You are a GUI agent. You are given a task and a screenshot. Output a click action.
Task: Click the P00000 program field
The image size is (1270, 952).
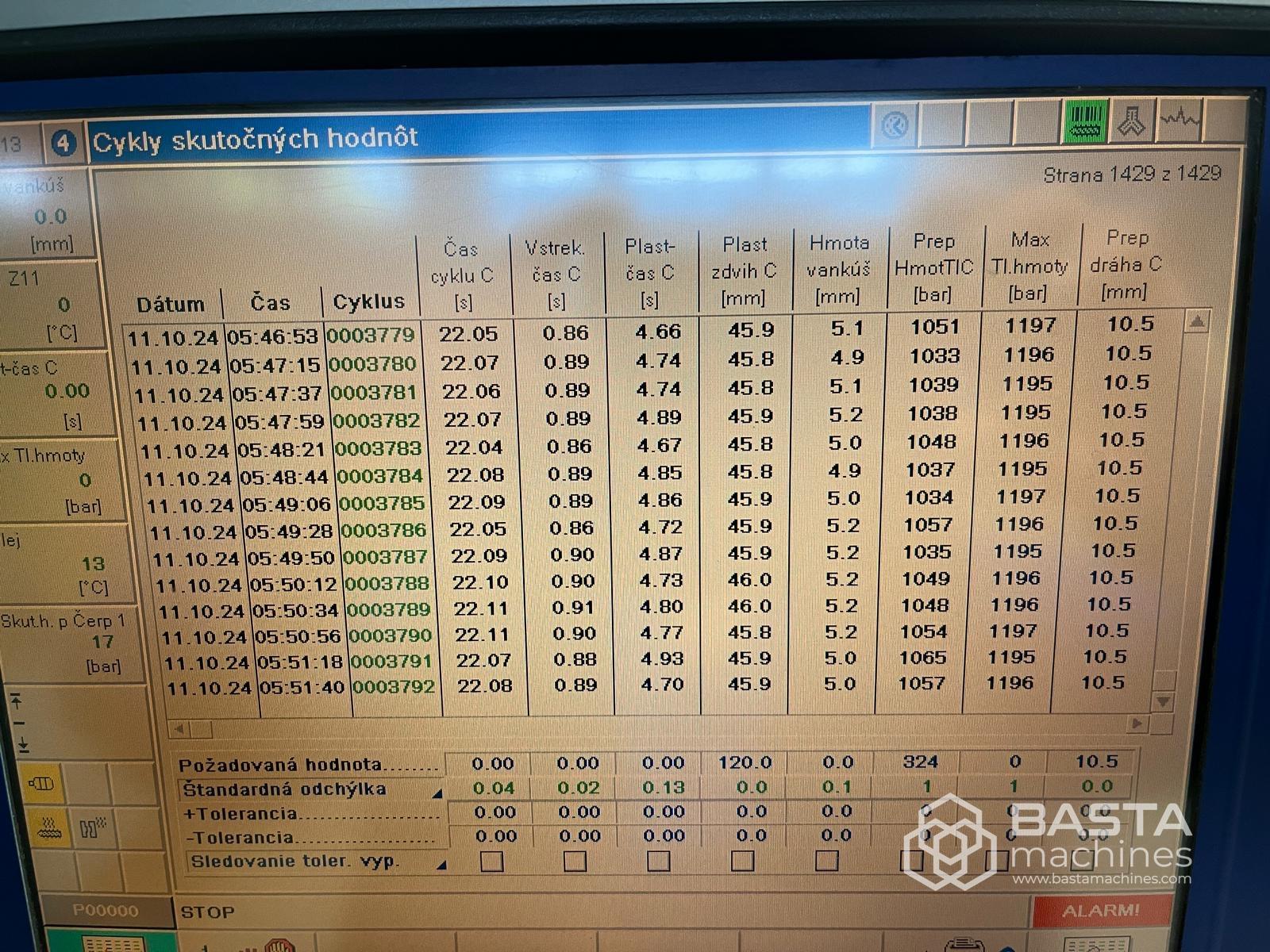(107, 911)
